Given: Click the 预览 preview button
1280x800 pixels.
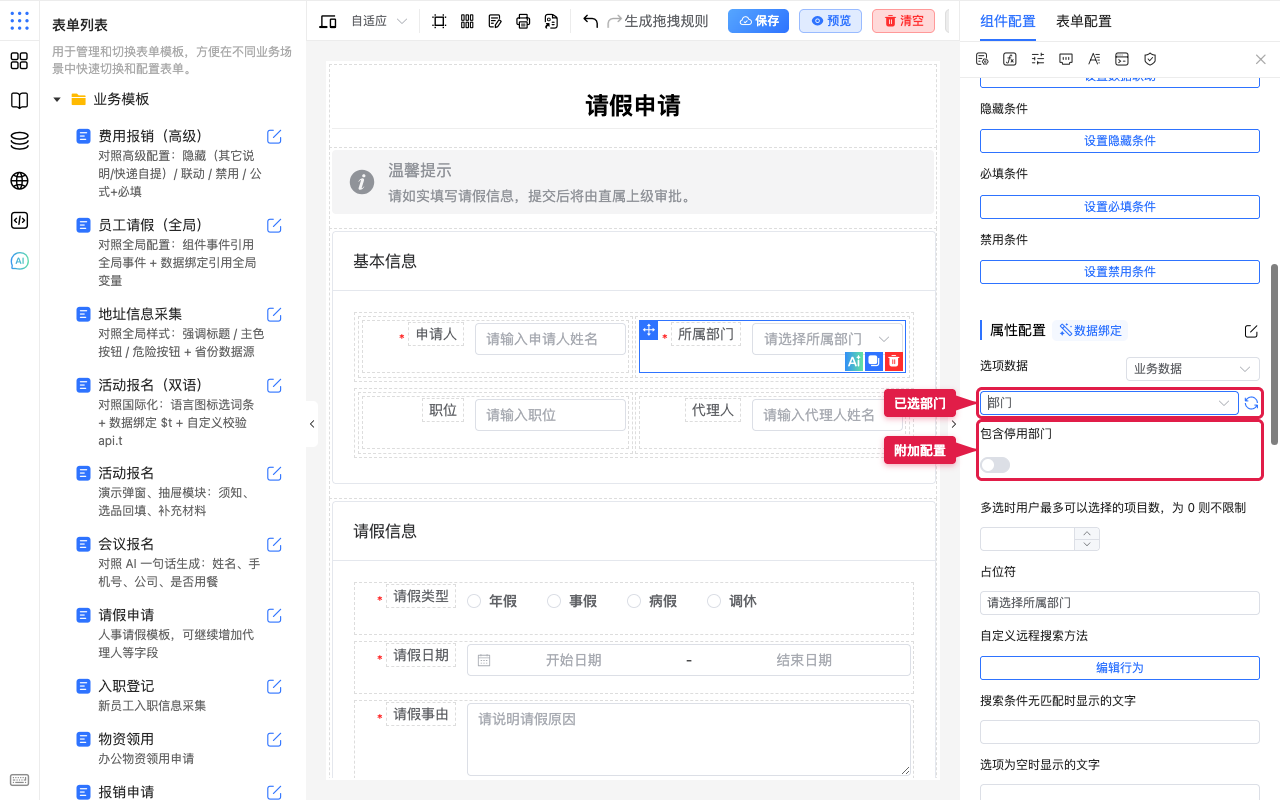Looking at the screenshot, I should click(831, 21).
